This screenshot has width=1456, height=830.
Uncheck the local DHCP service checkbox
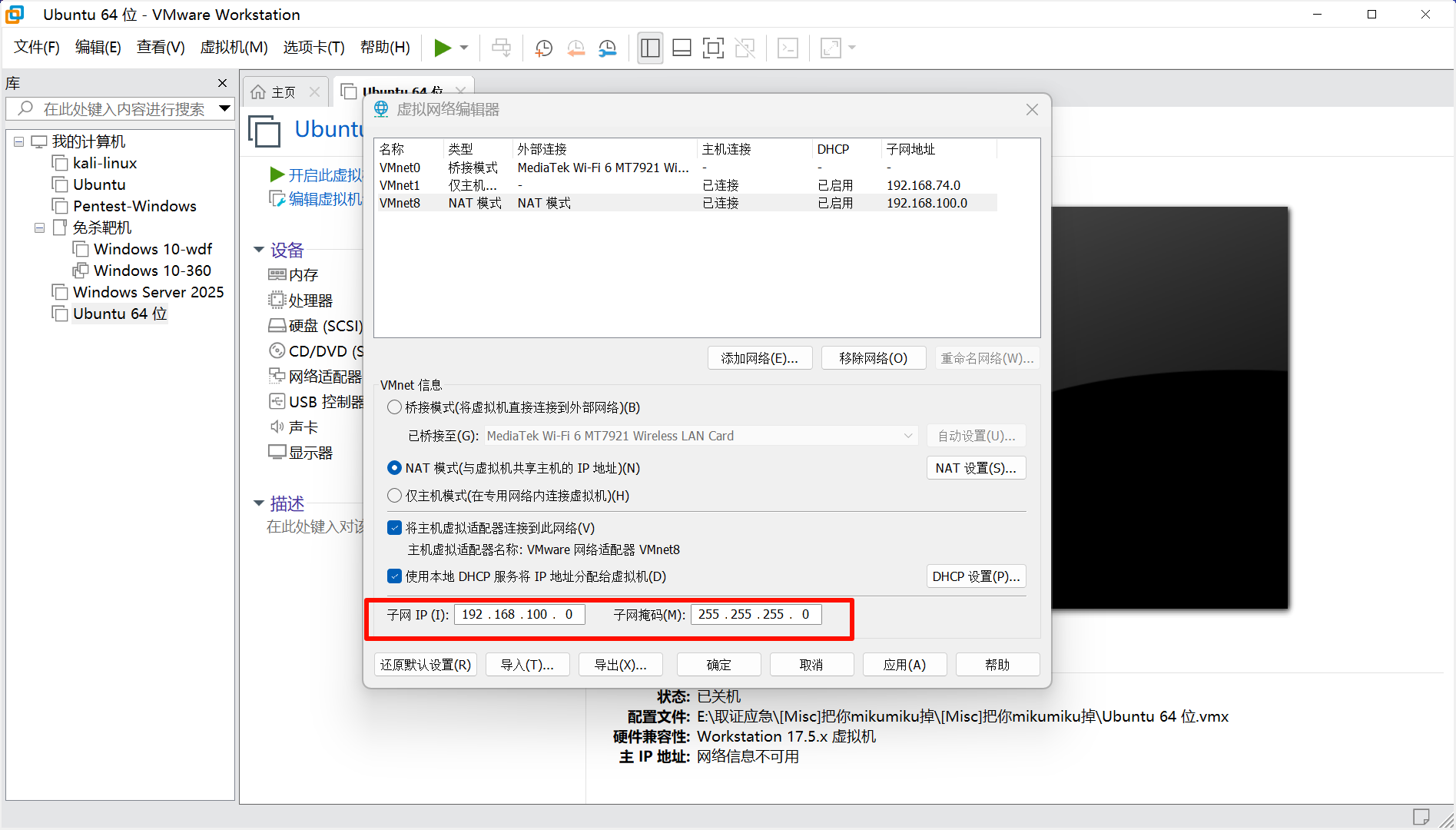click(x=394, y=576)
